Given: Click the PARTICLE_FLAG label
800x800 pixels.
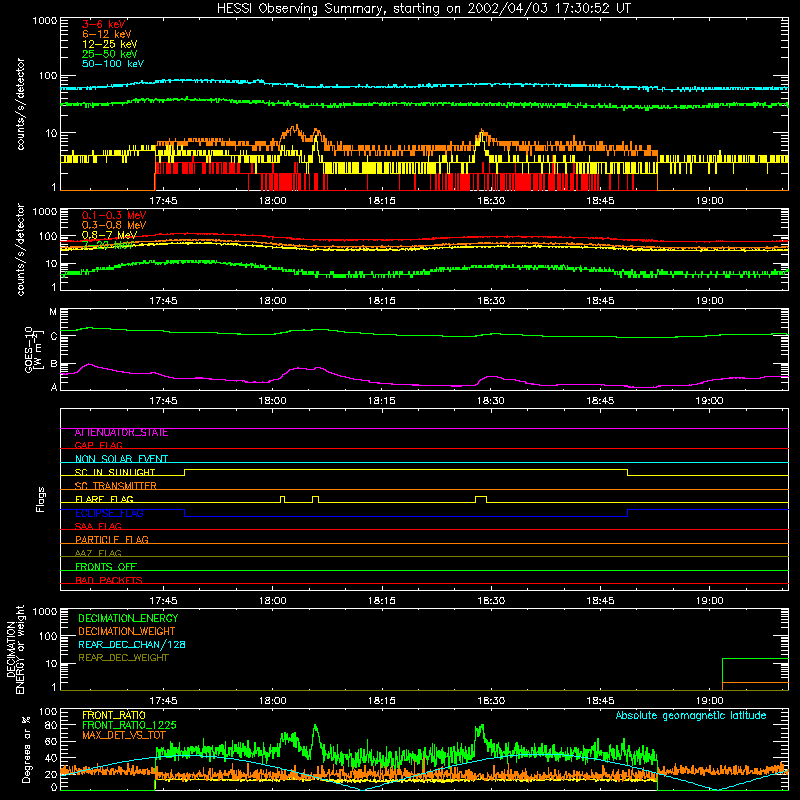Looking at the screenshot, I should (112, 539).
